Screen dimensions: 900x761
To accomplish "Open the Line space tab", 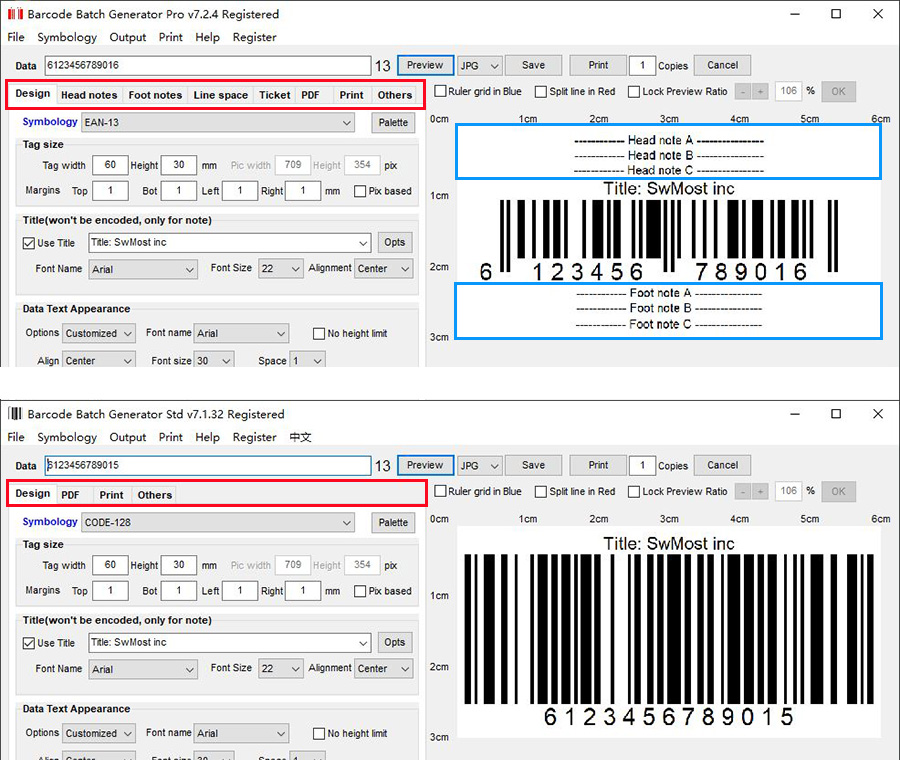I will tap(220, 95).
